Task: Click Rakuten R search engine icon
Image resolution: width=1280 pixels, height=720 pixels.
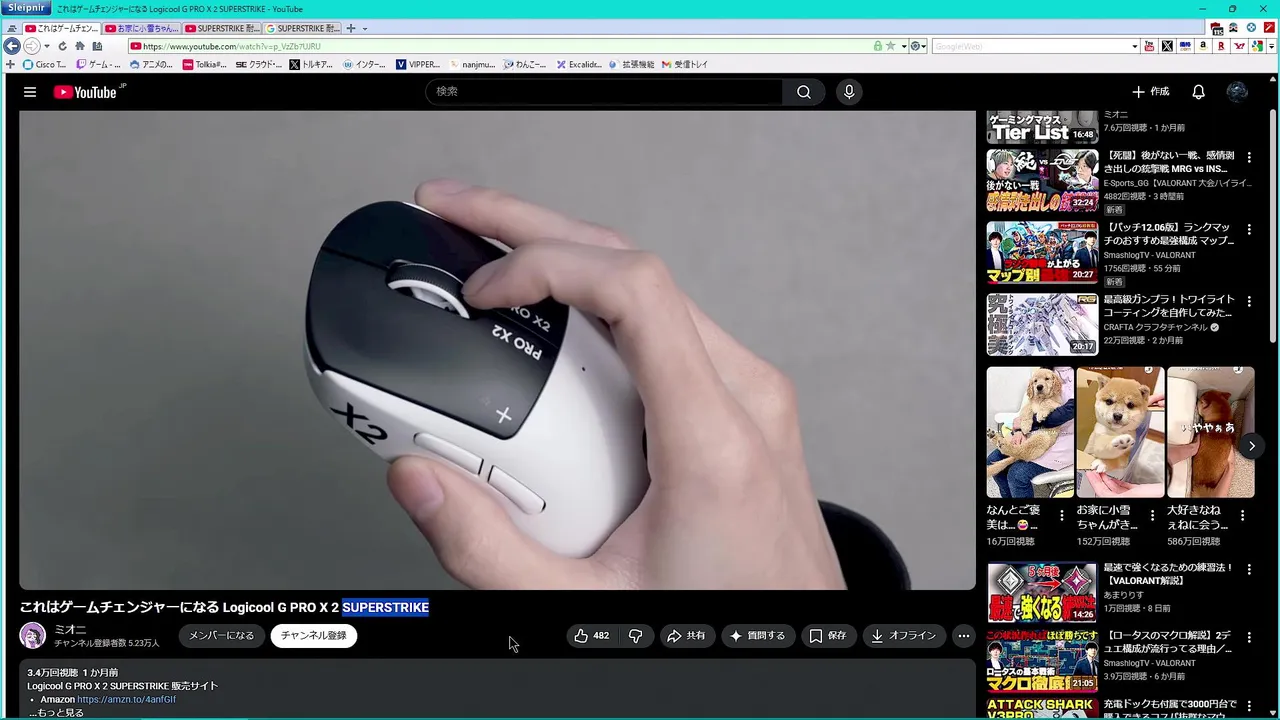Action: click(x=1221, y=46)
